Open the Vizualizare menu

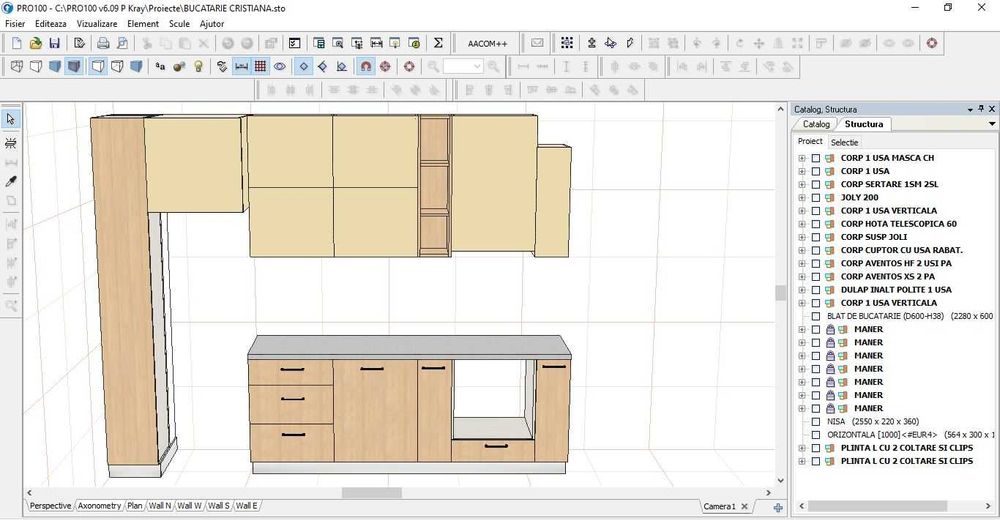[x=97, y=23]
